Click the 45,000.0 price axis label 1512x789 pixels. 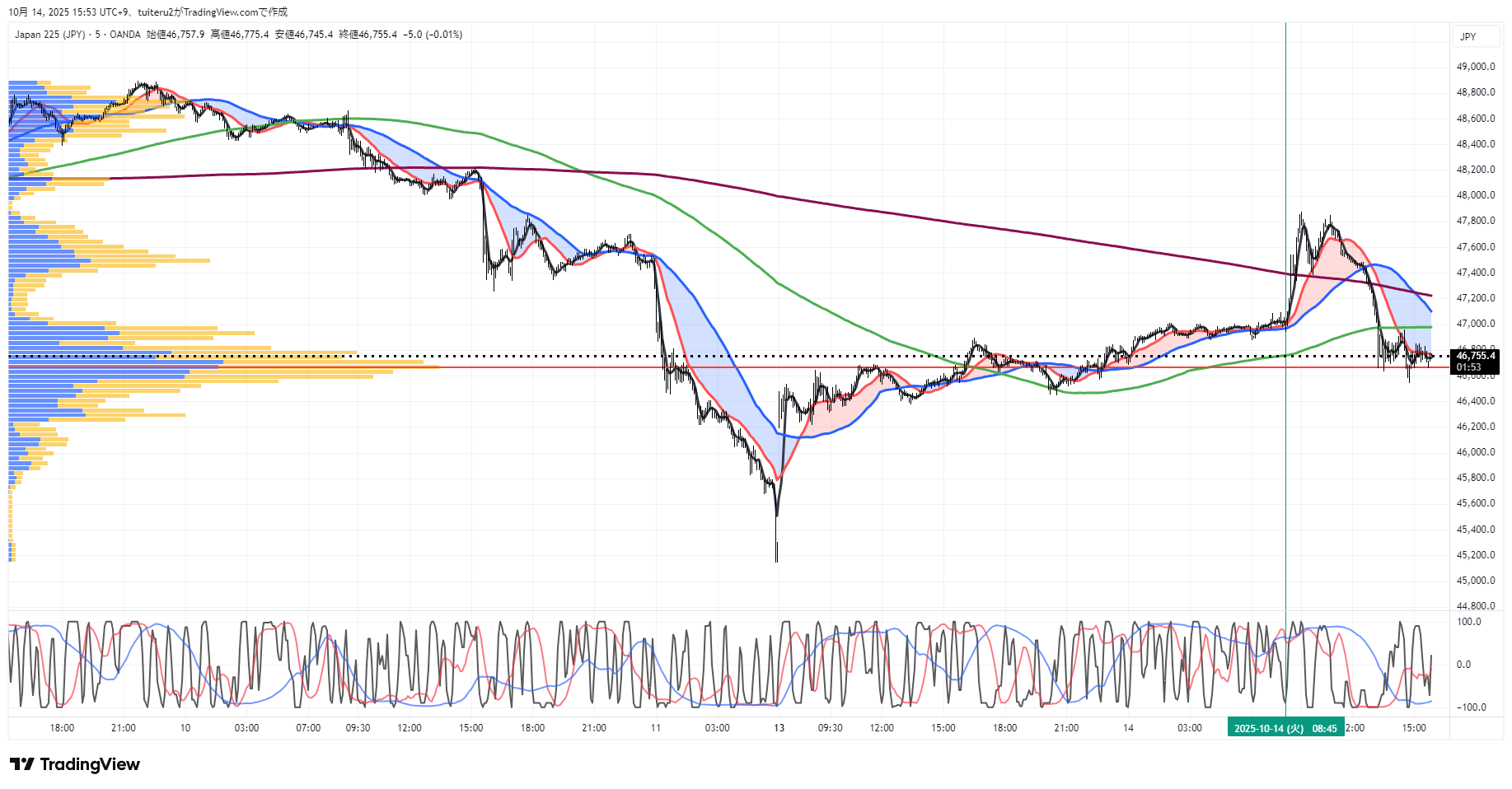pyautogui.click(x=1476, y=581)
